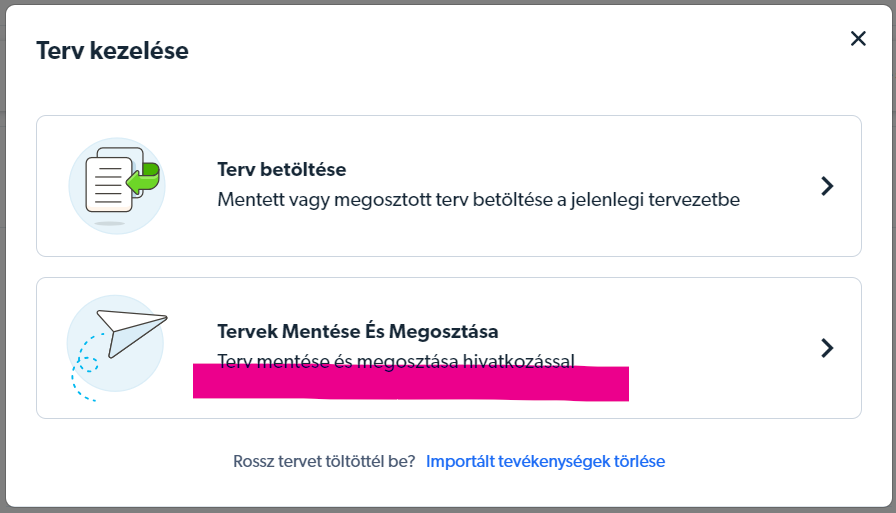
Task: Open the Importált tevékenységek törlése link
Action: pyautogui.click(x=545, y=461)
